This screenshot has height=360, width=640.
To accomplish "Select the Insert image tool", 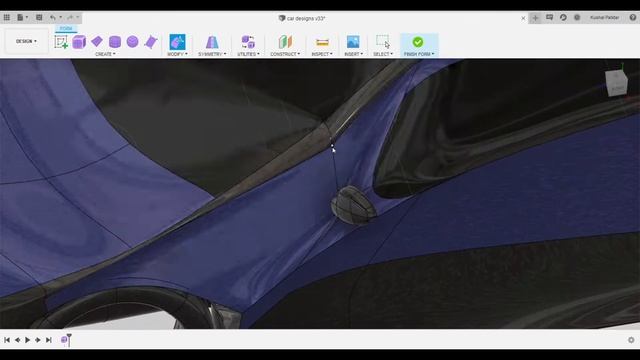I will point(353,42).
